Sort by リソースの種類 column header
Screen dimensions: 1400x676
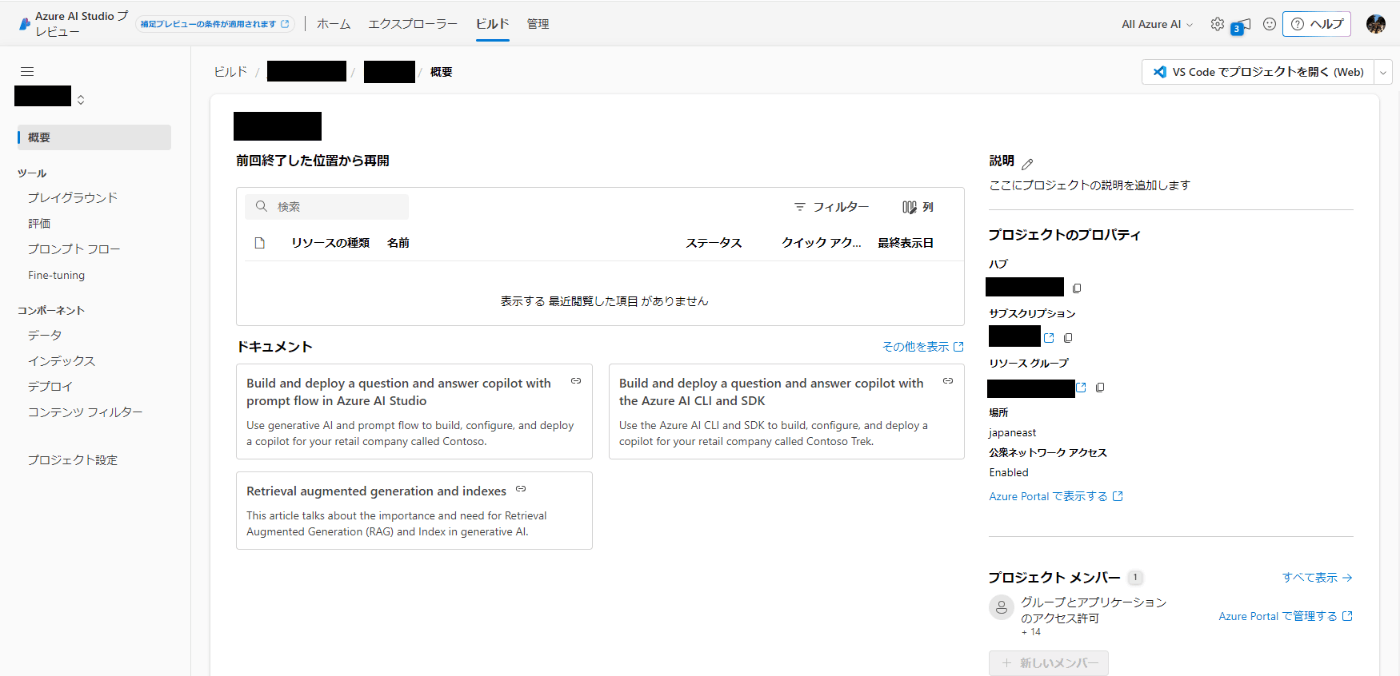tap(330, 243)
